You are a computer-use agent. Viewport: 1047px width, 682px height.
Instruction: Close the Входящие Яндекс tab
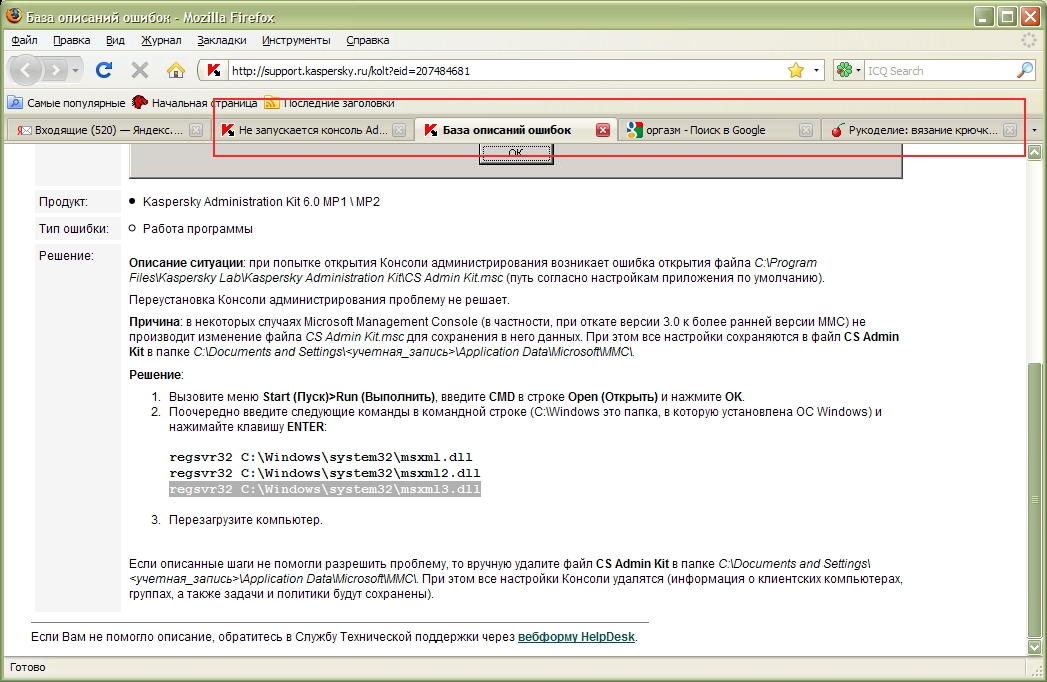pos(196,130)
